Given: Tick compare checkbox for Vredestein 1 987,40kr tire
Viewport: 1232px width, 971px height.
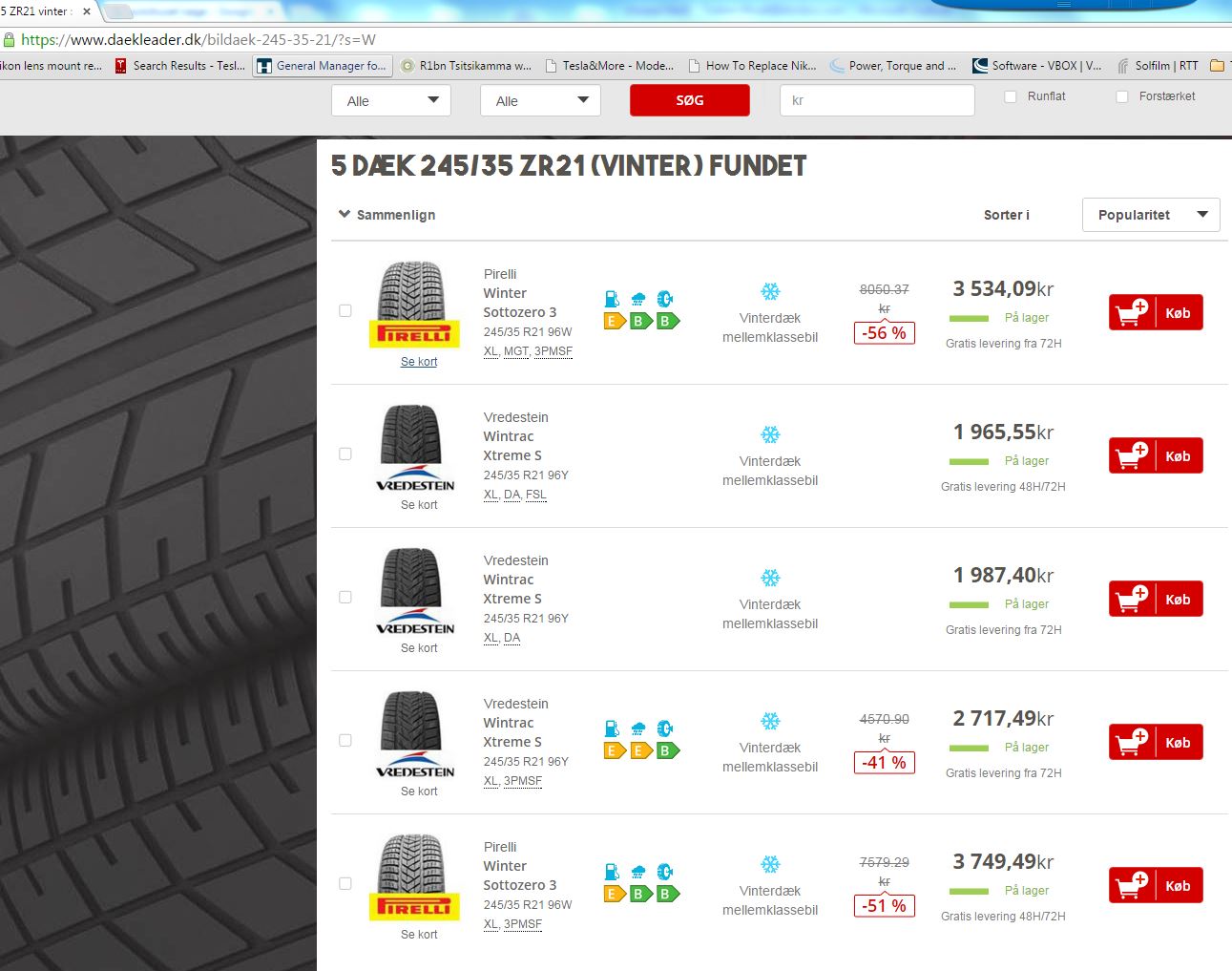Looking at the screenshot, I should (345, 597).
